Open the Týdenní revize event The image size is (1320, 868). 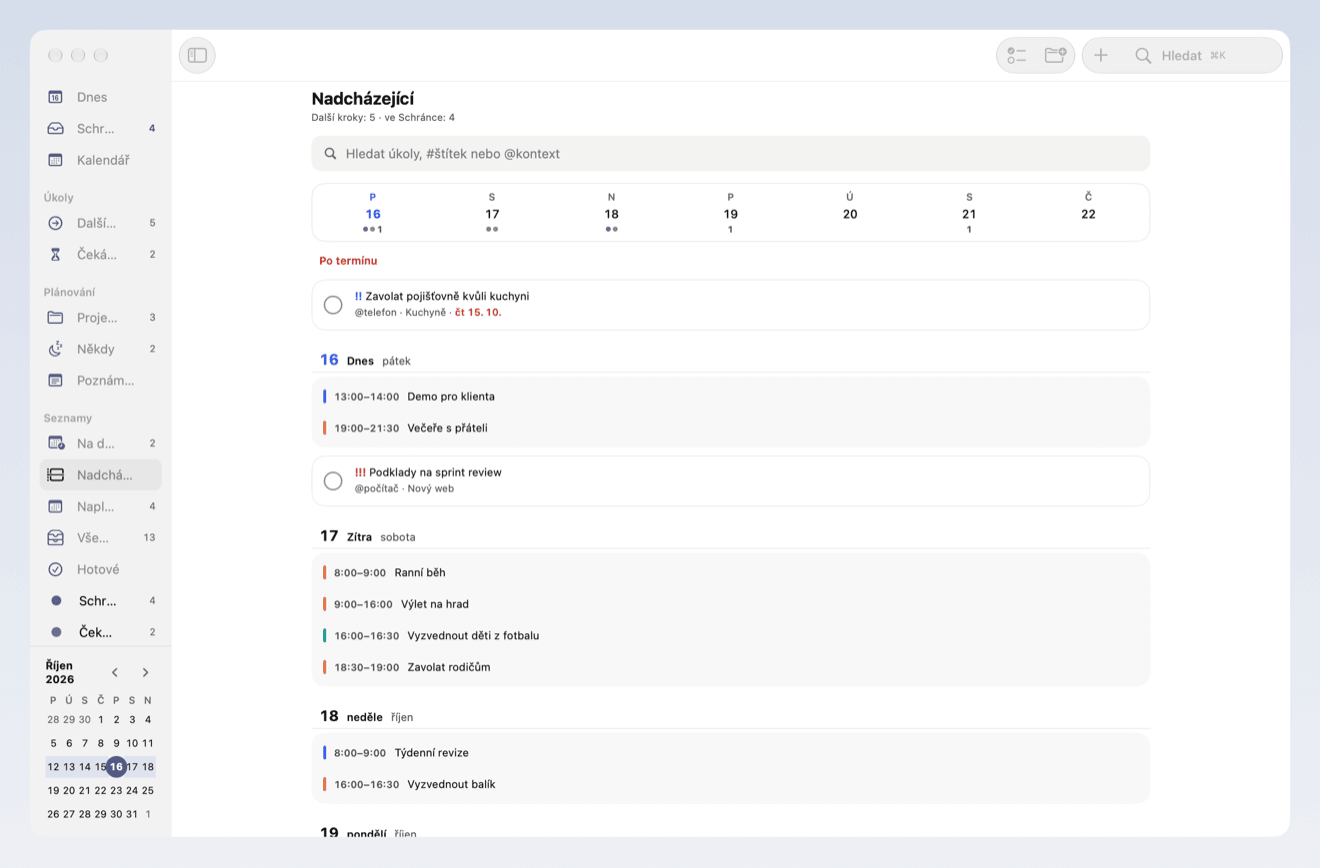tap(730, 753)
